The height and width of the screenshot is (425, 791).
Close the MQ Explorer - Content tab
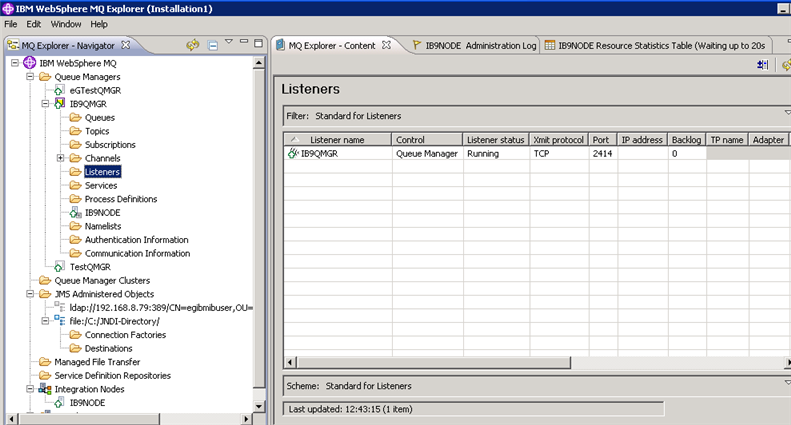(x=386, y=44)
